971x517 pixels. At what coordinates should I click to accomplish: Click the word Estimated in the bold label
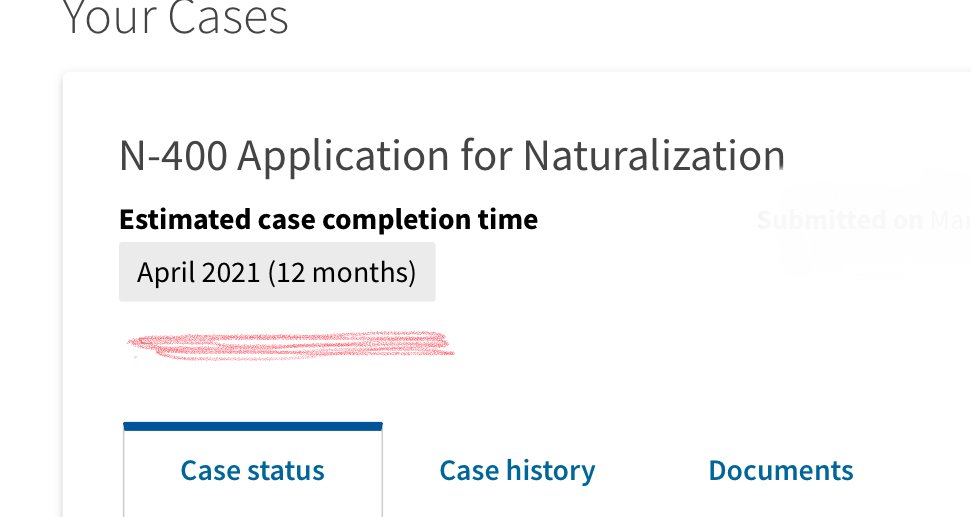185,220
